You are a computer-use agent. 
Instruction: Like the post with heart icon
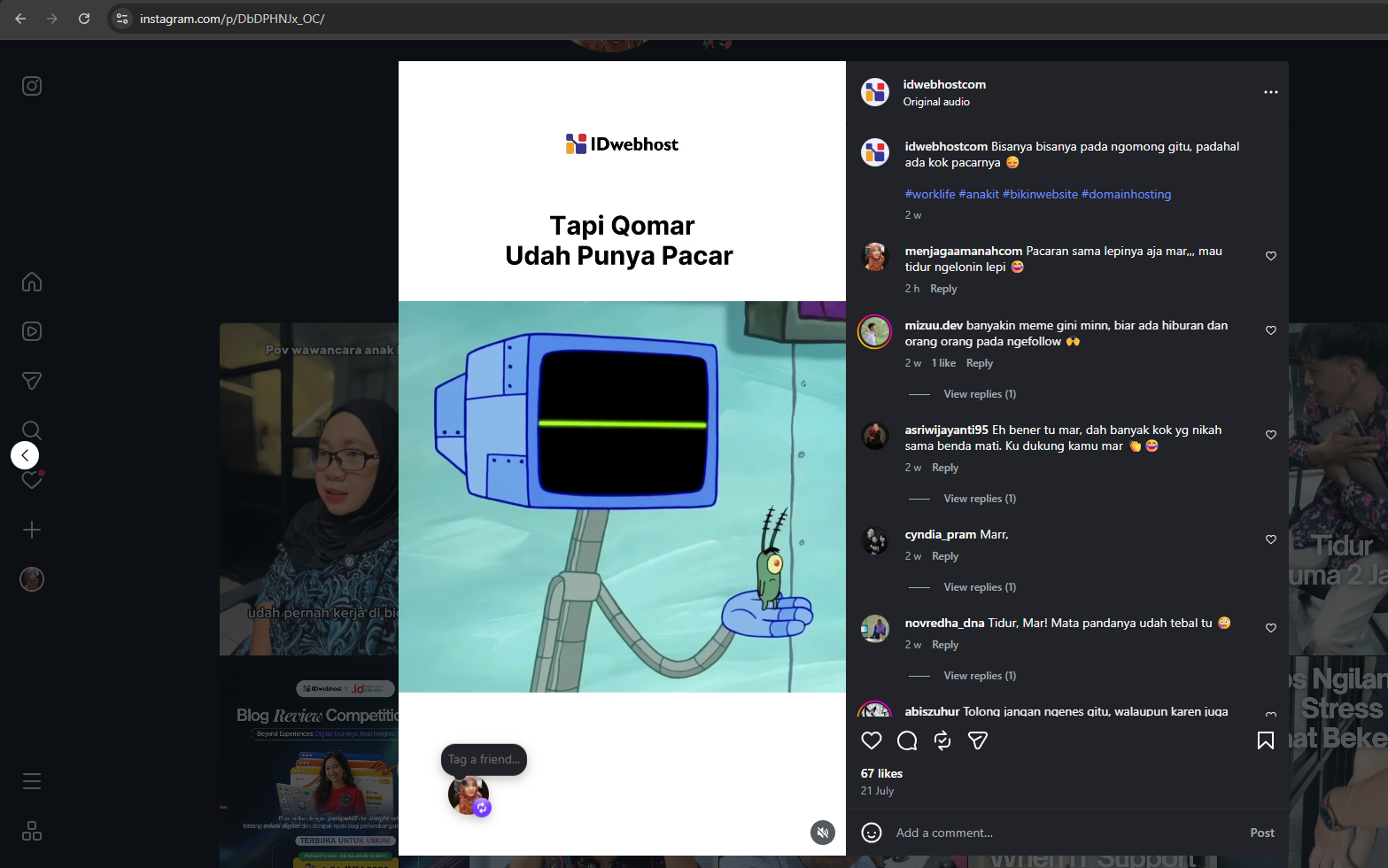coord(872,740)
